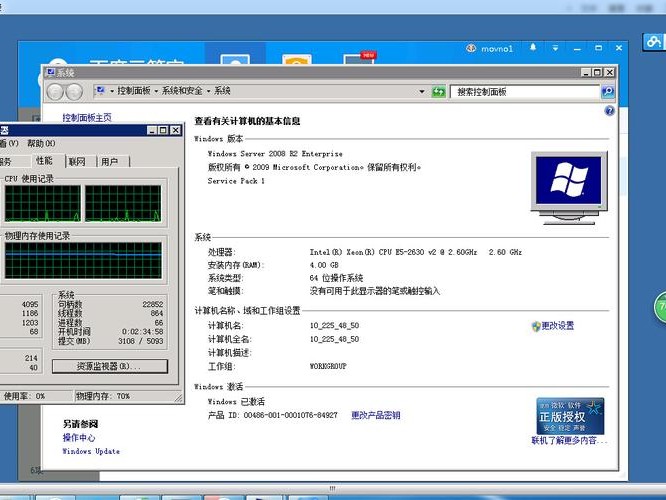The image size is (666, 500).
Task: Click the 提交 value 3108 / 5093
Action: point(141,341)
